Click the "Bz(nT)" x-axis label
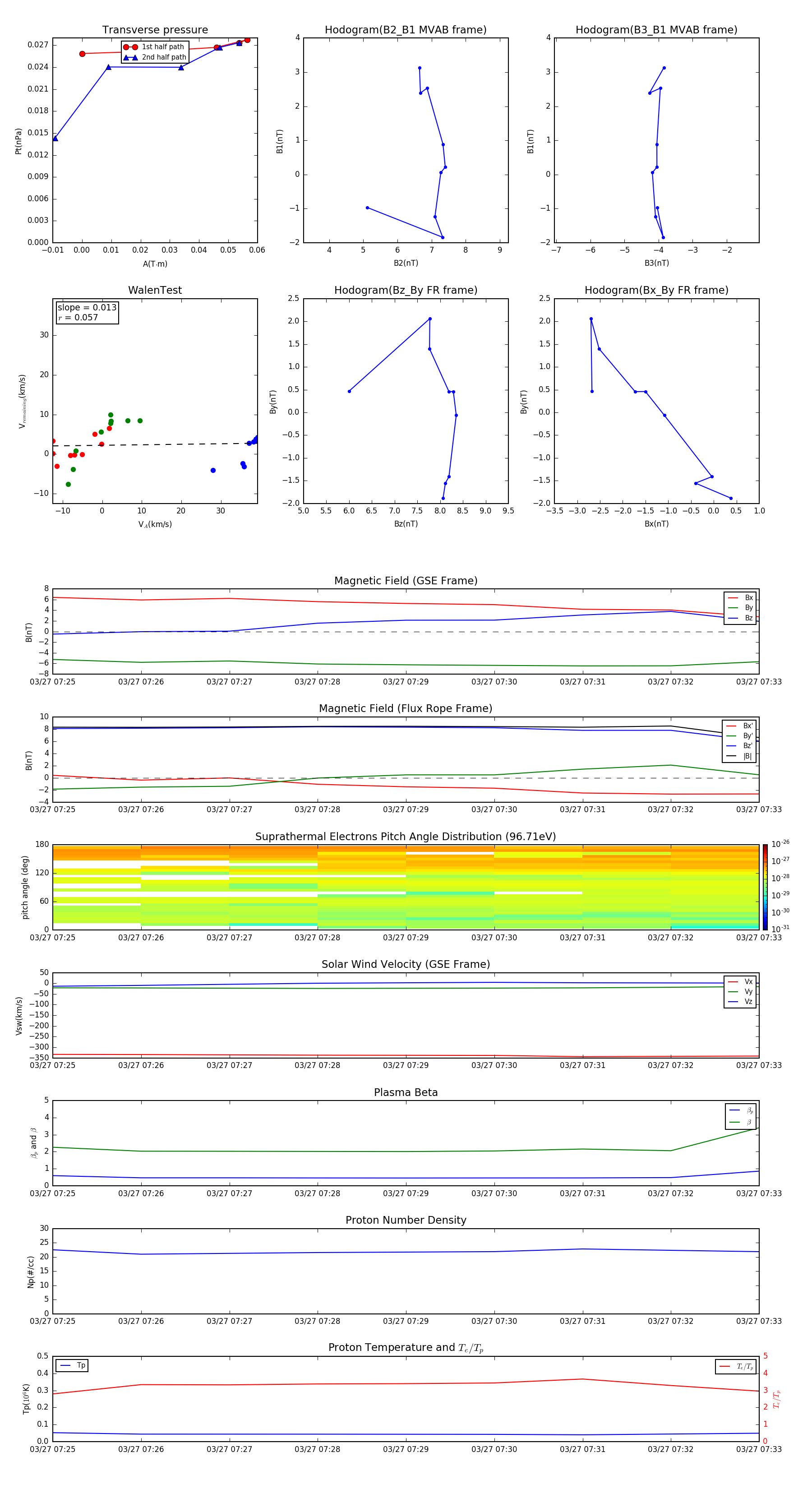This screenshot has width=812, height=1489. tap(406, 524)
